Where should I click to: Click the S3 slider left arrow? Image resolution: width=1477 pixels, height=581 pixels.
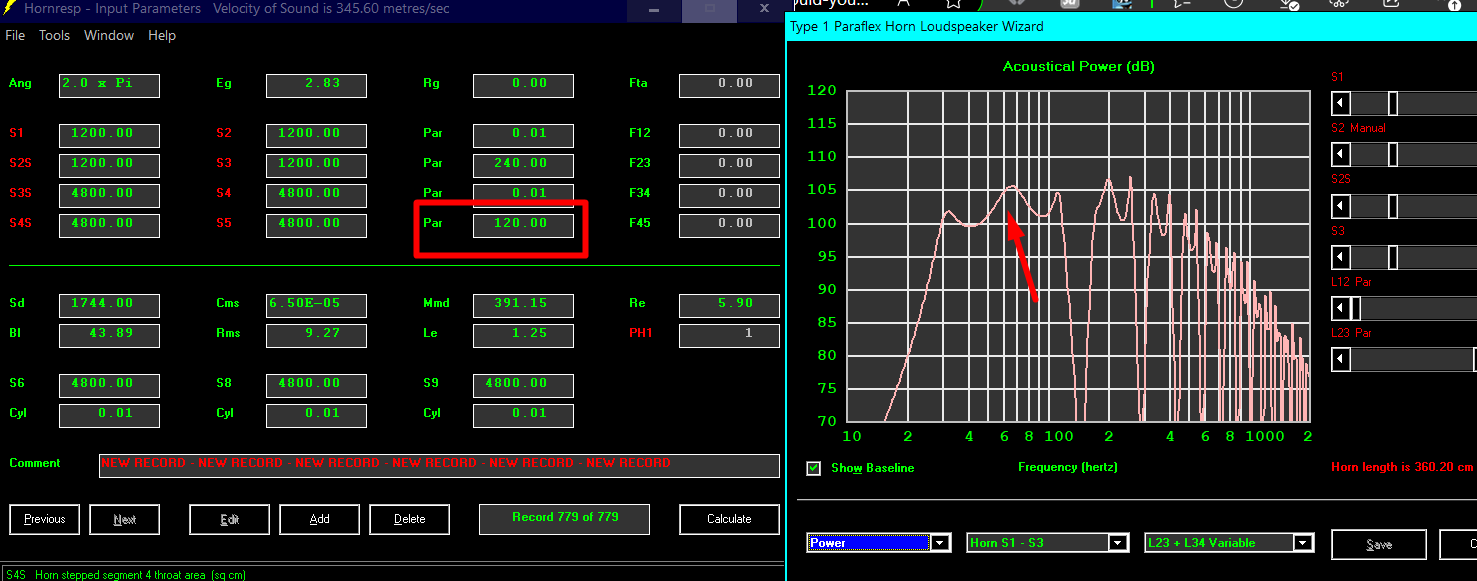pos(1341,257)
